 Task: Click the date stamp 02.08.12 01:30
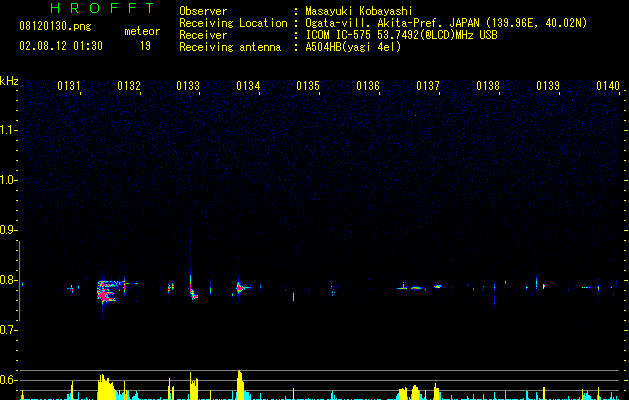pos(61,46)
